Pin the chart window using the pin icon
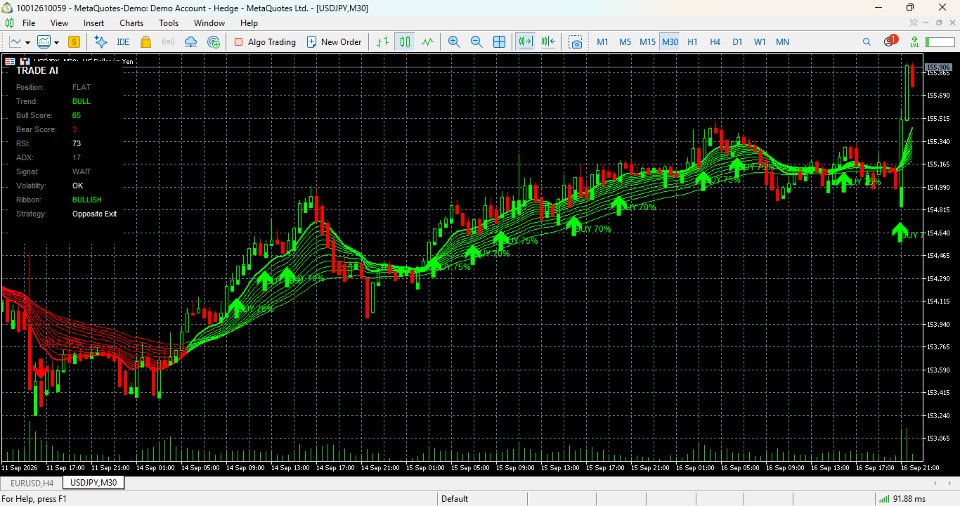The height and width of the screenshot is (506, 960). (914, 23)
